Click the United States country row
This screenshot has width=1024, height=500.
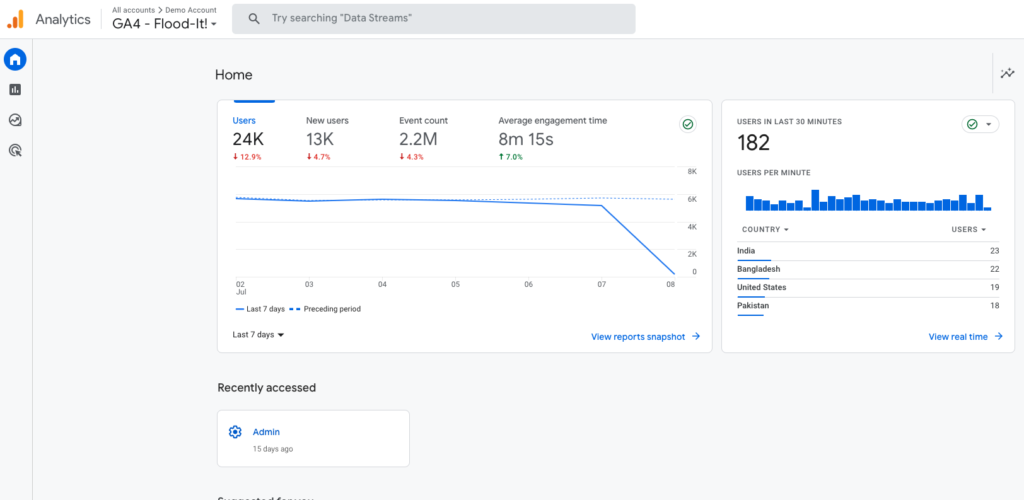869,289
